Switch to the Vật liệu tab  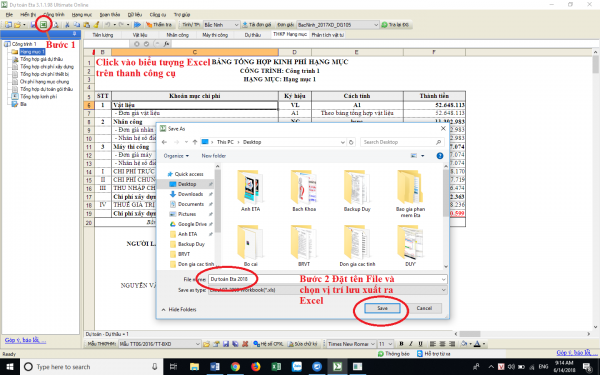tap(140, 35)
